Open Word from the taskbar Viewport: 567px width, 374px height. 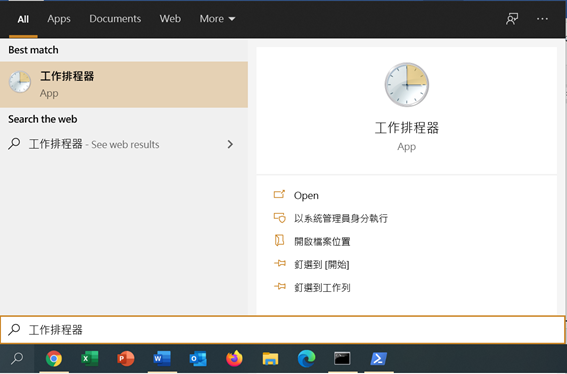pyautogui.click(x=162, y=359)
